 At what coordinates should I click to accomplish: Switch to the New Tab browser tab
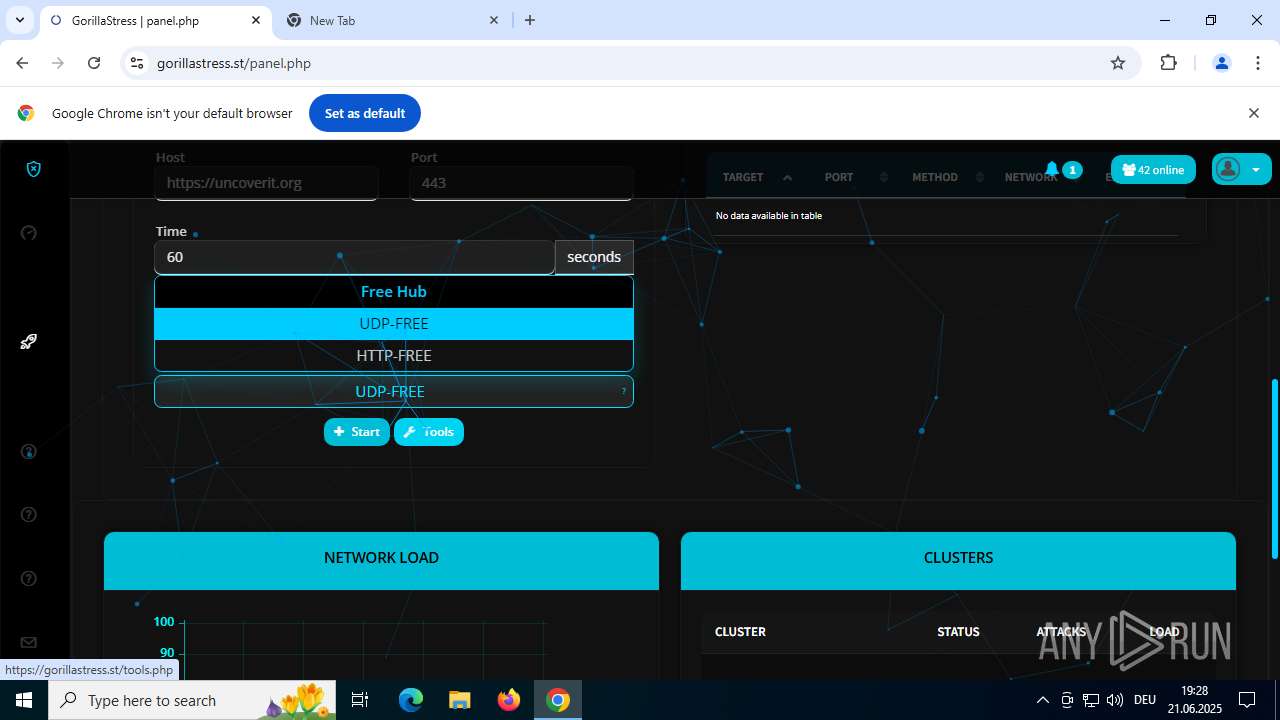[392, 20]
